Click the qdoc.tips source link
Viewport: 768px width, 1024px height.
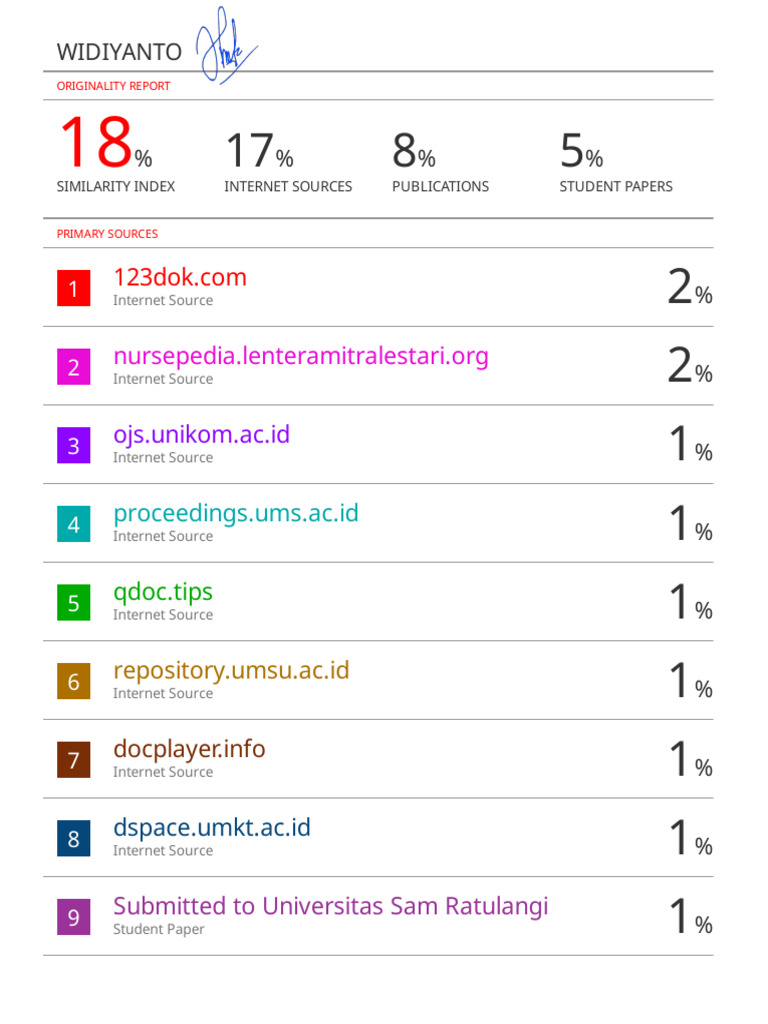(x=163, y=592)
